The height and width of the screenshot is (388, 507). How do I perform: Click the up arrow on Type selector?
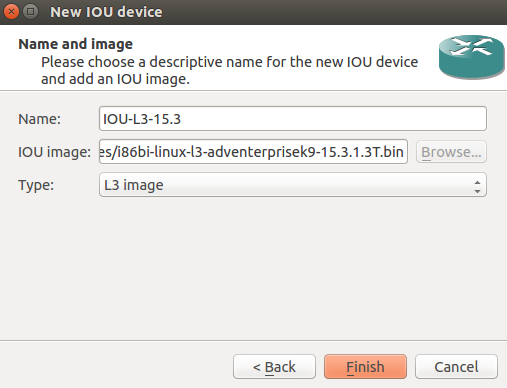click(x=477, y=182)
